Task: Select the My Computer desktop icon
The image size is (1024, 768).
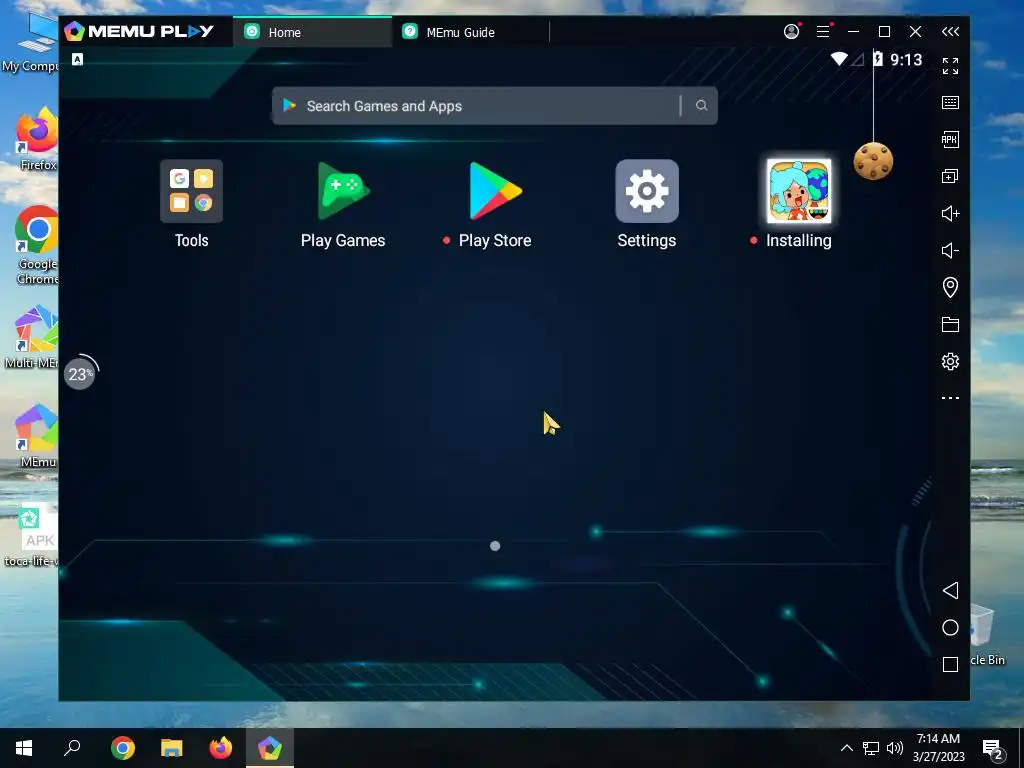Action: coord(31,42)
